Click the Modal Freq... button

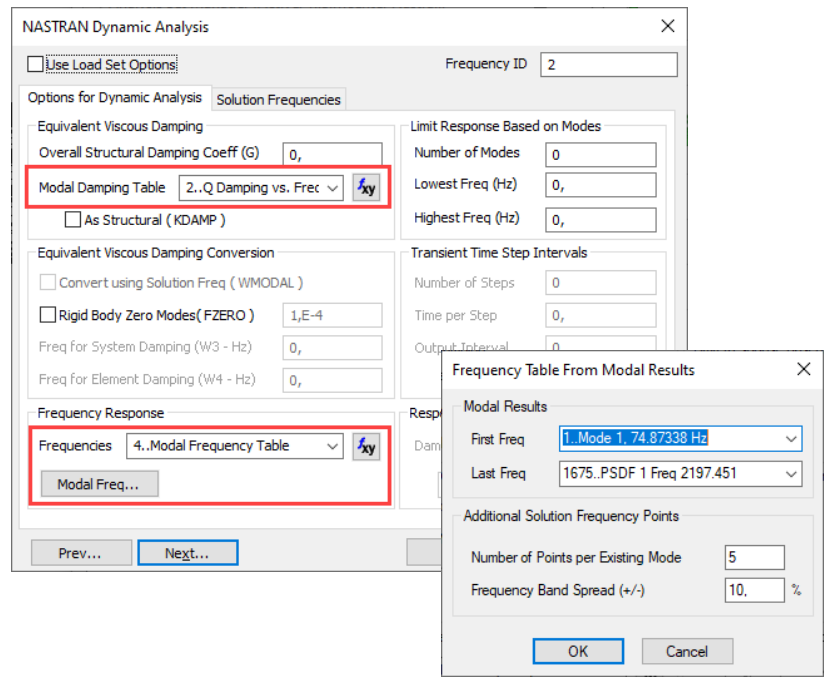point(100,484)
